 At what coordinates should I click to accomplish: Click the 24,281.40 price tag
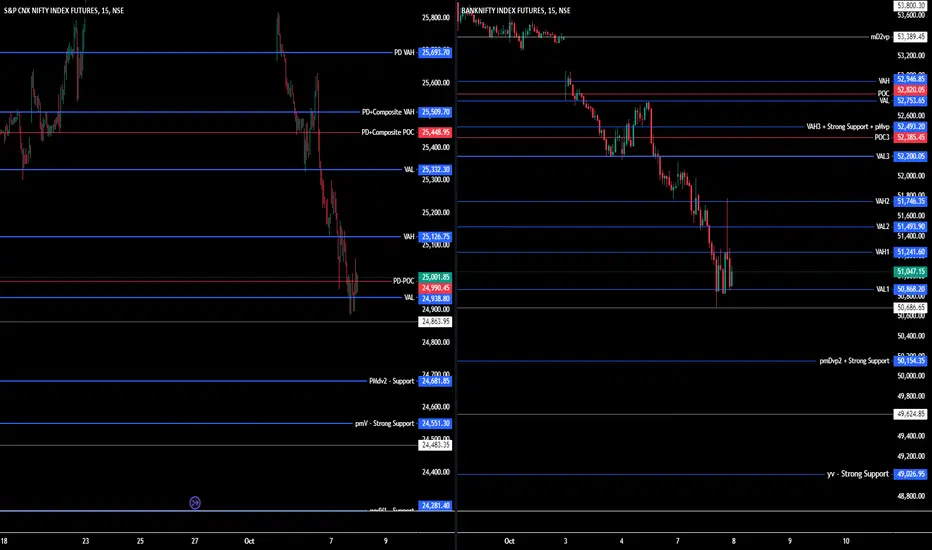435,505
